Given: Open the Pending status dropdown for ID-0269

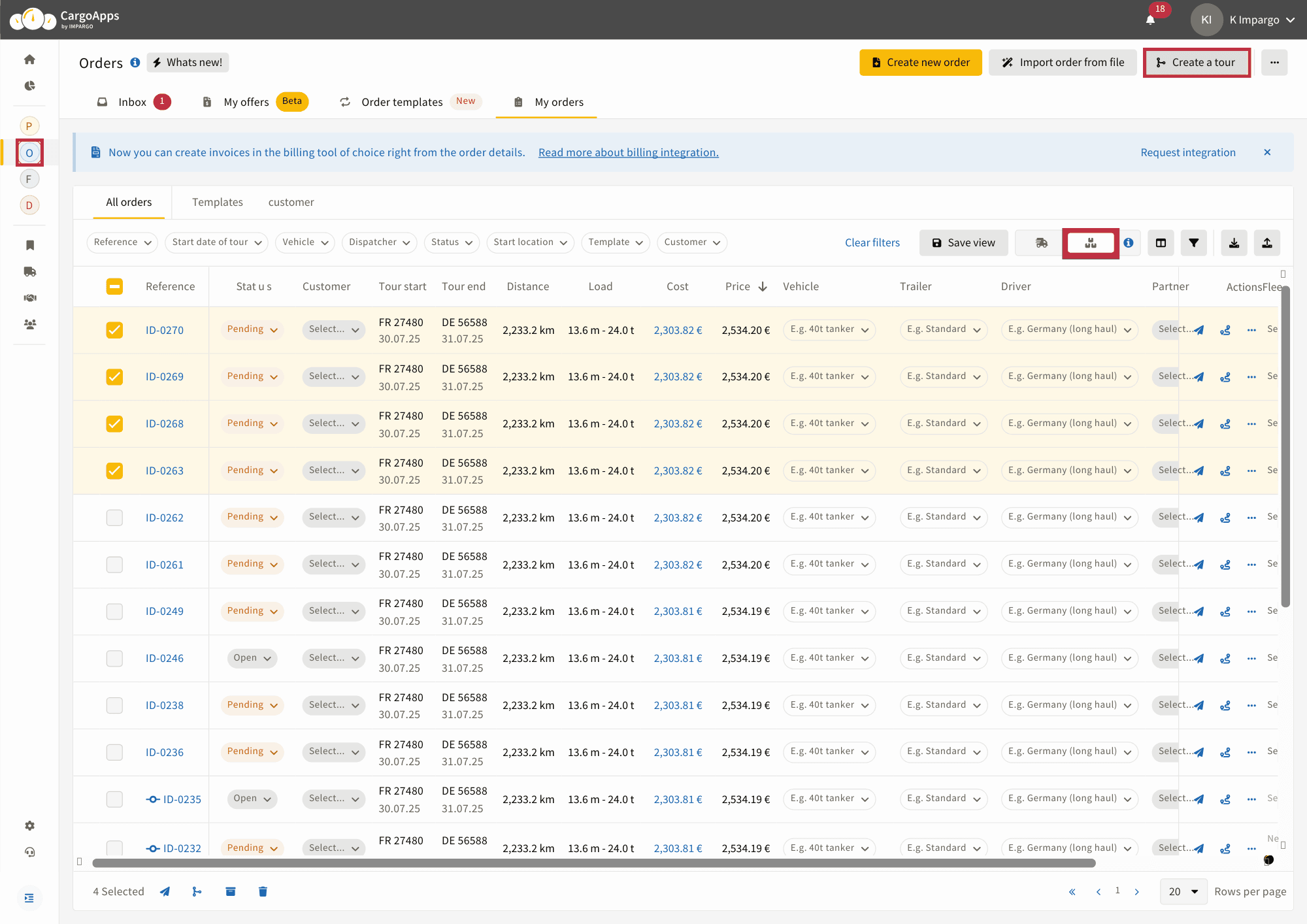Looking at the screenshot, I should click(252, 376).
